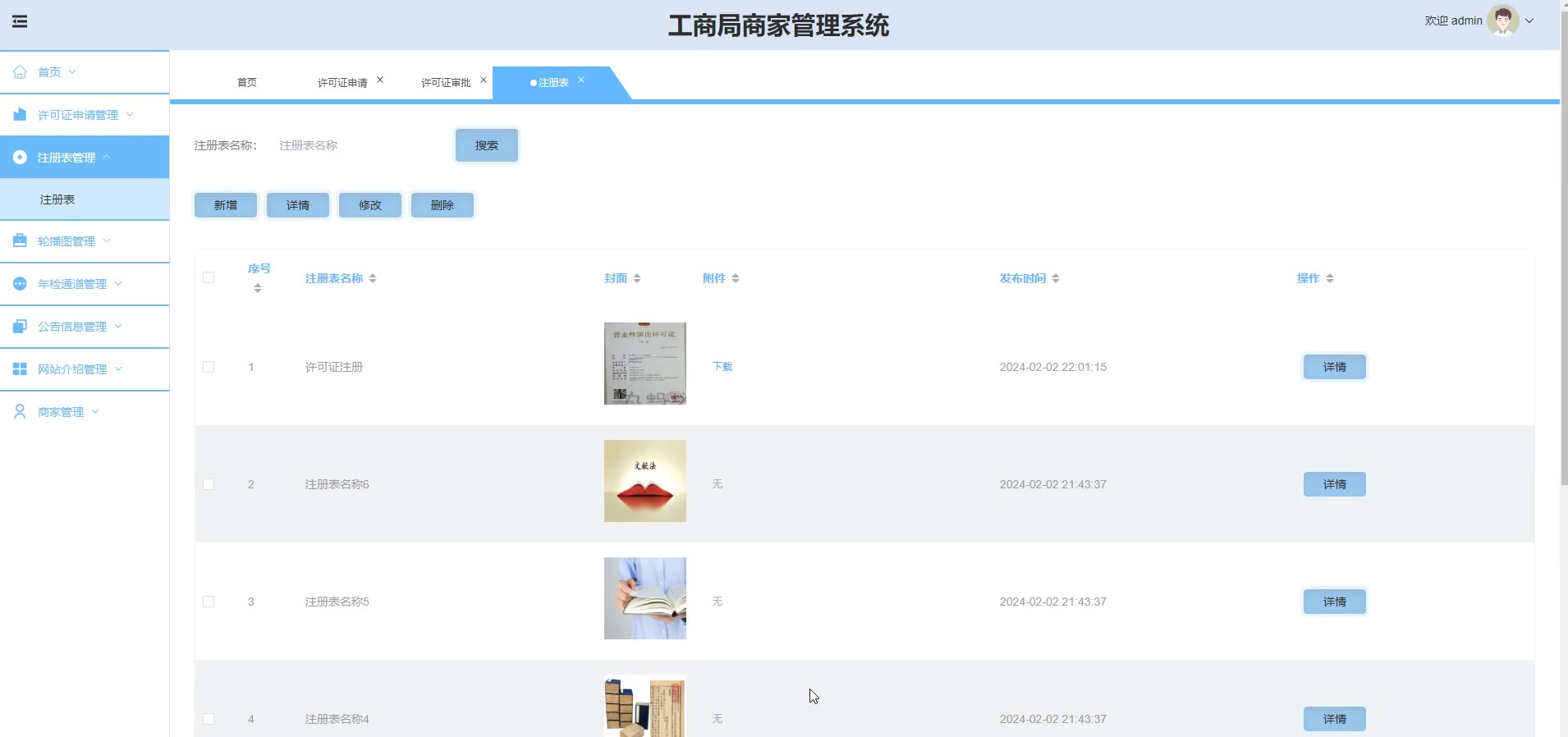Close the 许可证申请 tab
1568x737 pixels.
tap(380, 80)
